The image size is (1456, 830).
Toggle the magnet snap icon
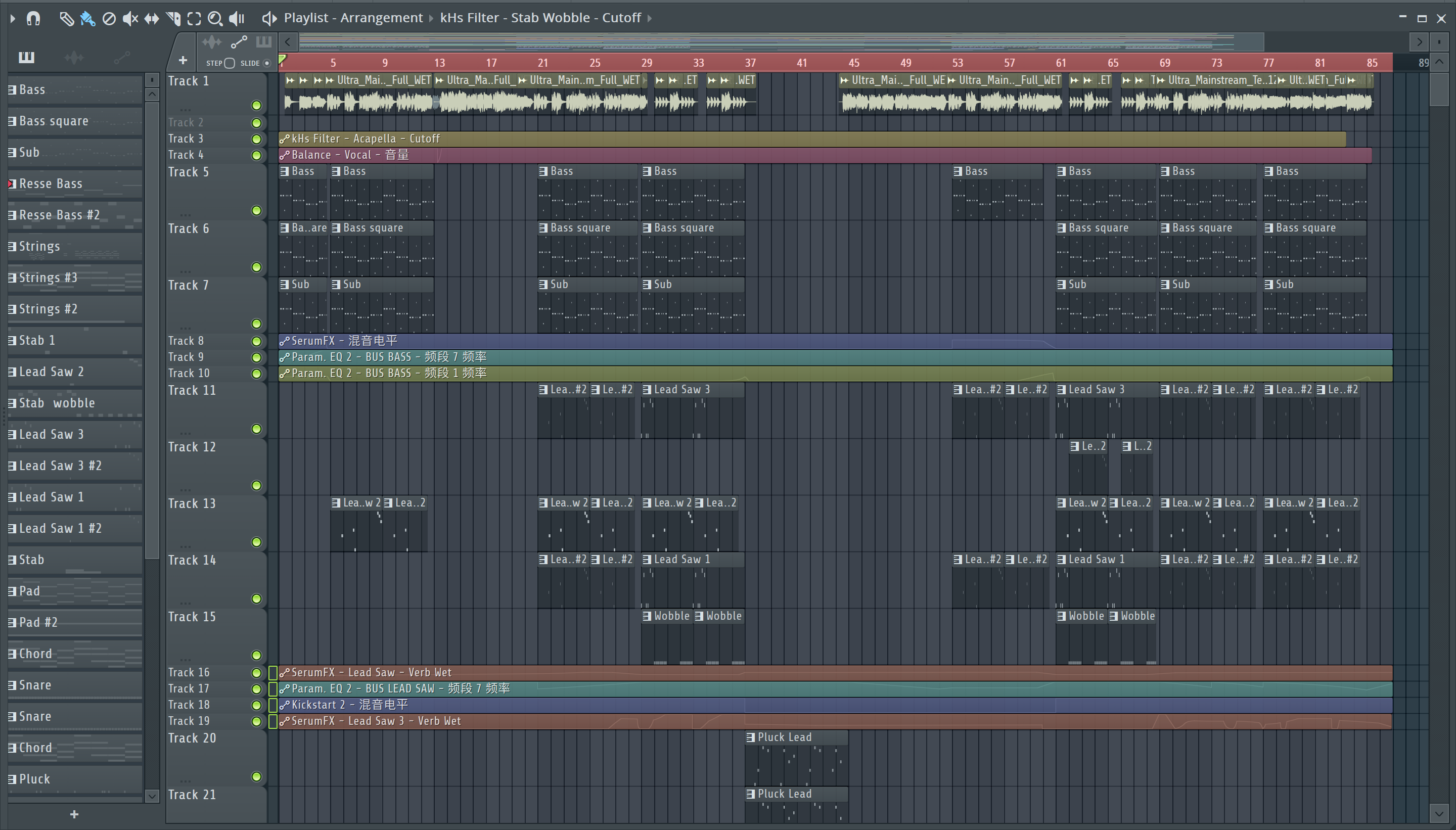(x=33, y=19)
